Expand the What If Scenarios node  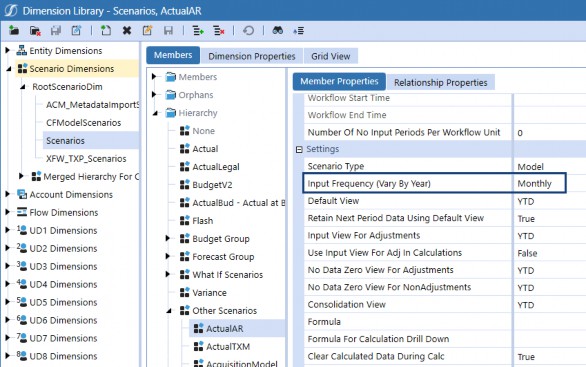point(168,274)
